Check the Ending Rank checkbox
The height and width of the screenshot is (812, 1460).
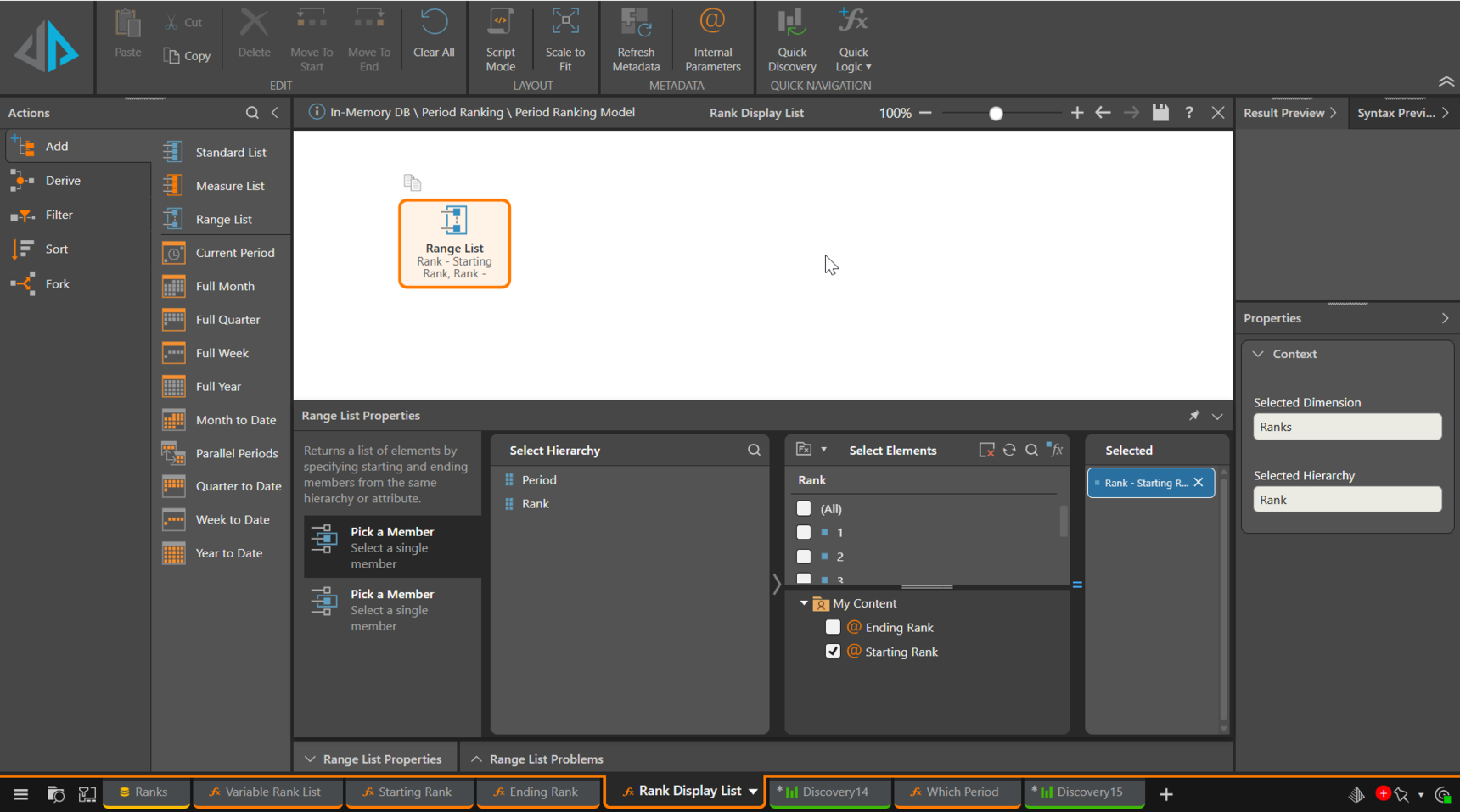(833, 627)
